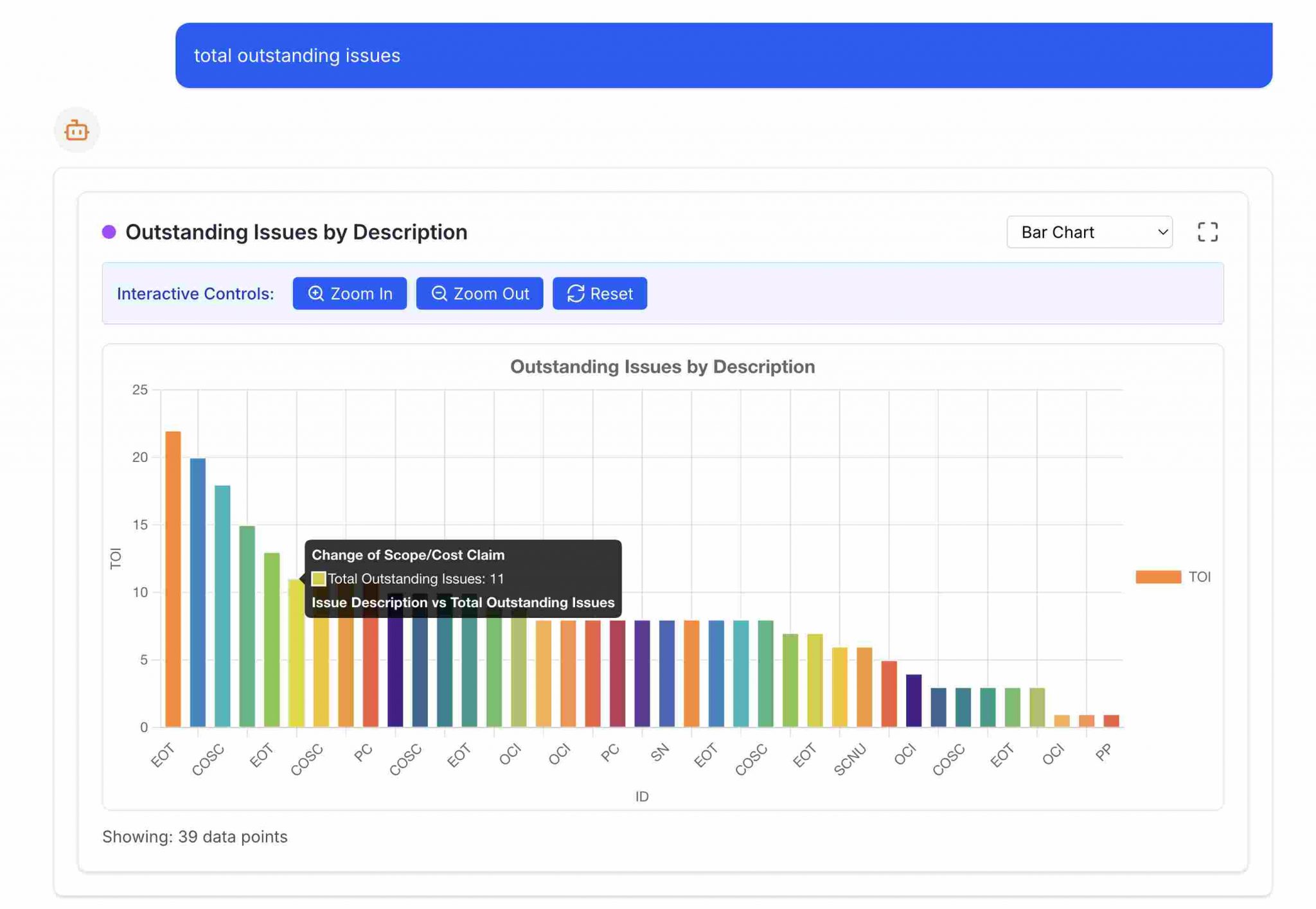Click the robot assistant avatar icon

click(x=76, y=130)
